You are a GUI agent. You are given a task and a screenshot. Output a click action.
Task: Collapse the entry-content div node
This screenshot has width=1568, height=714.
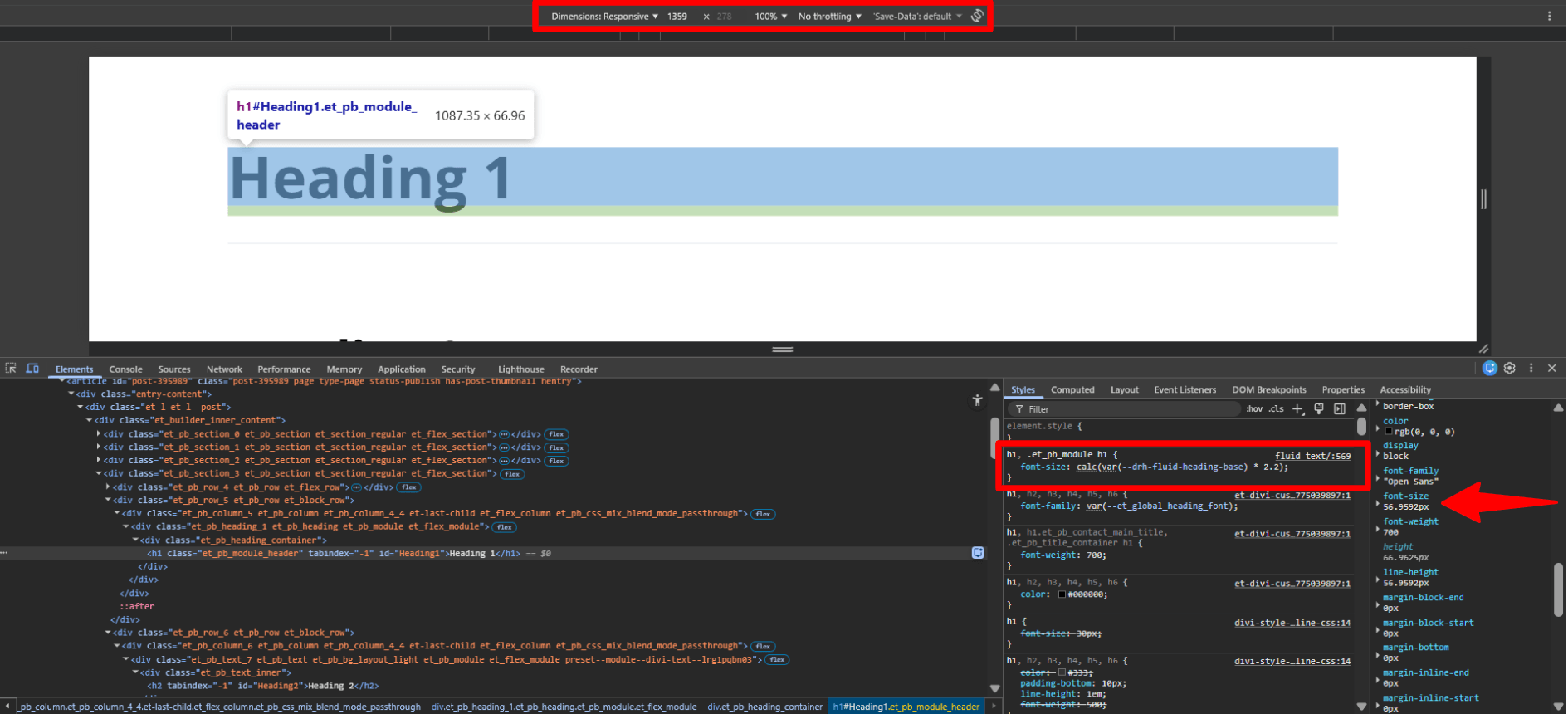click(71, 394)
